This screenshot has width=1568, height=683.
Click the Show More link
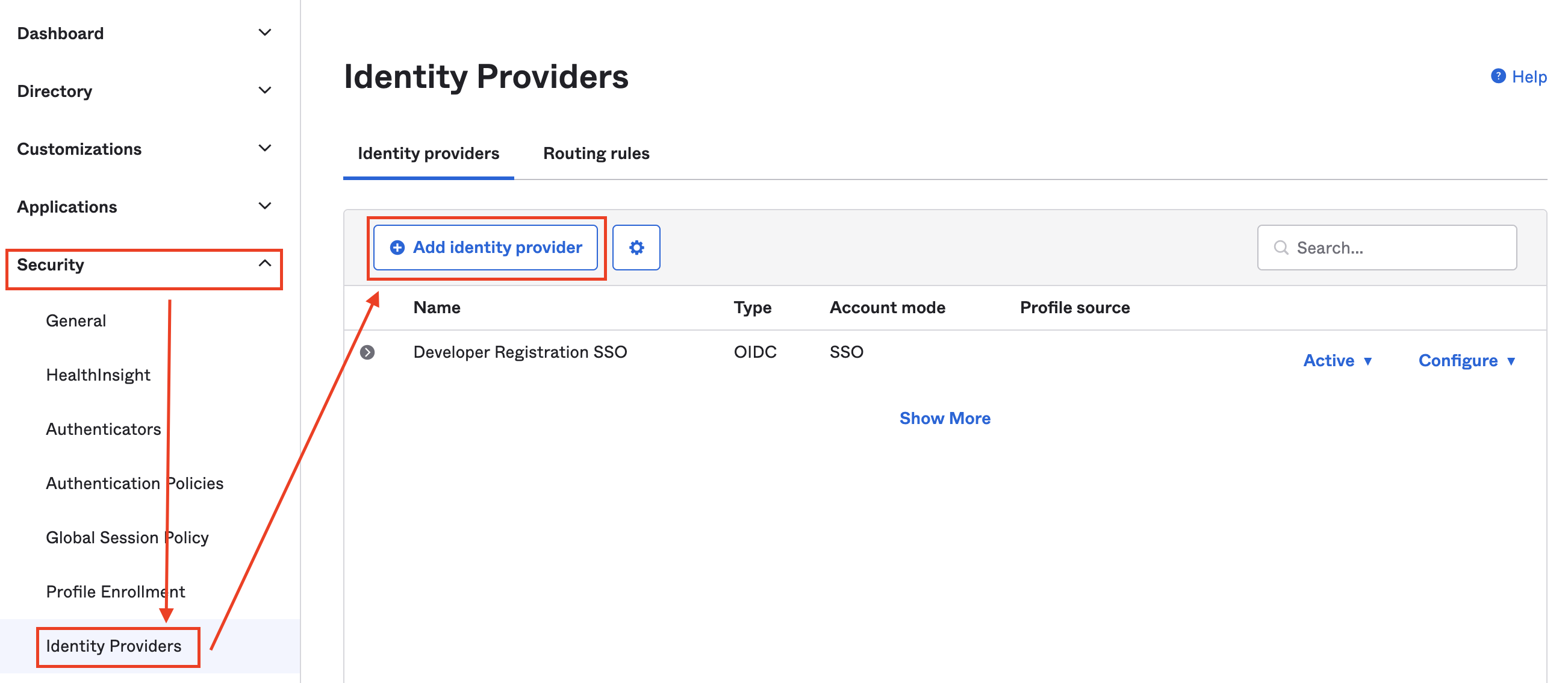945,418
